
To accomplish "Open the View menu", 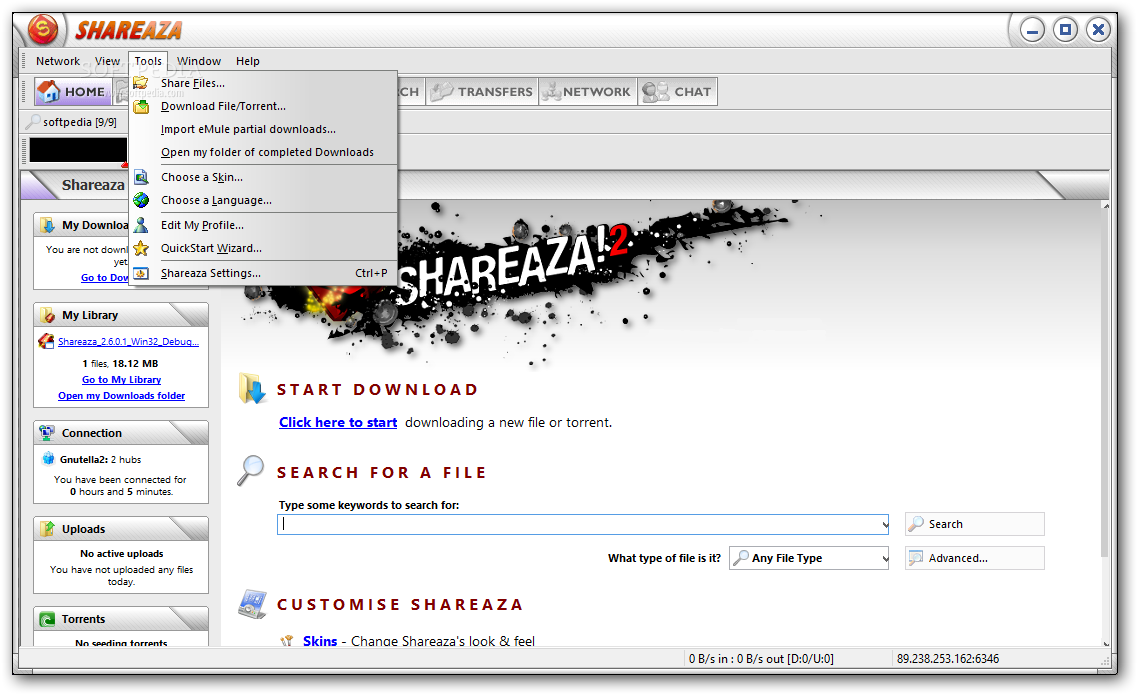I will click(x=107, y=61).
